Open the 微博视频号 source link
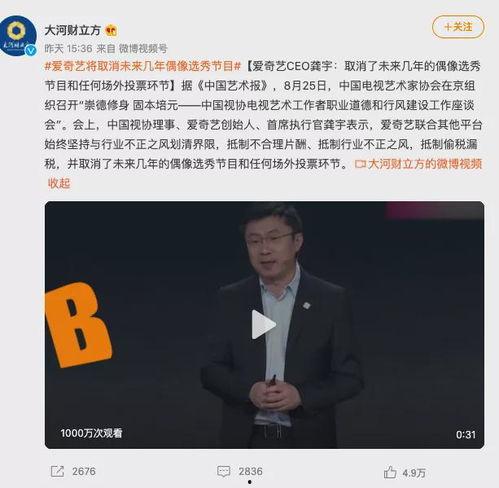 [143, 49]
